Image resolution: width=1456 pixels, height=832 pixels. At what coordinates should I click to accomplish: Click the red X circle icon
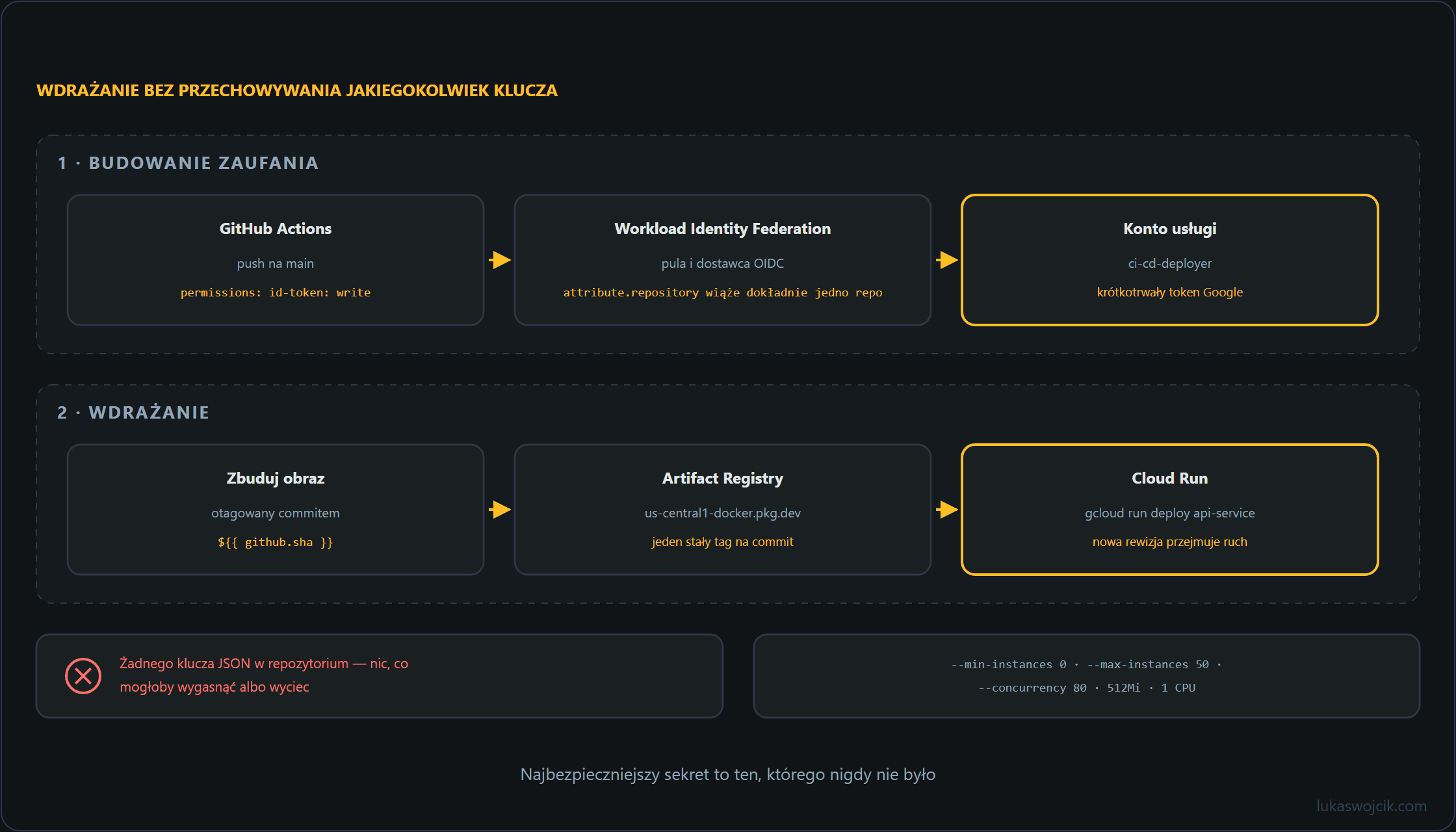click(x=83, y=676)
